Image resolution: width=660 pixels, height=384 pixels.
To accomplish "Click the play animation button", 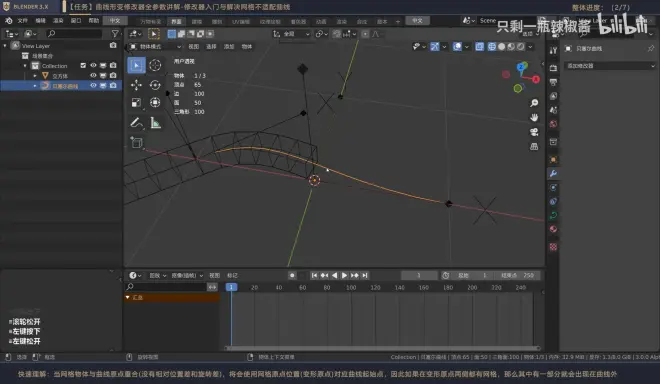I will click(x=344, y=275).
